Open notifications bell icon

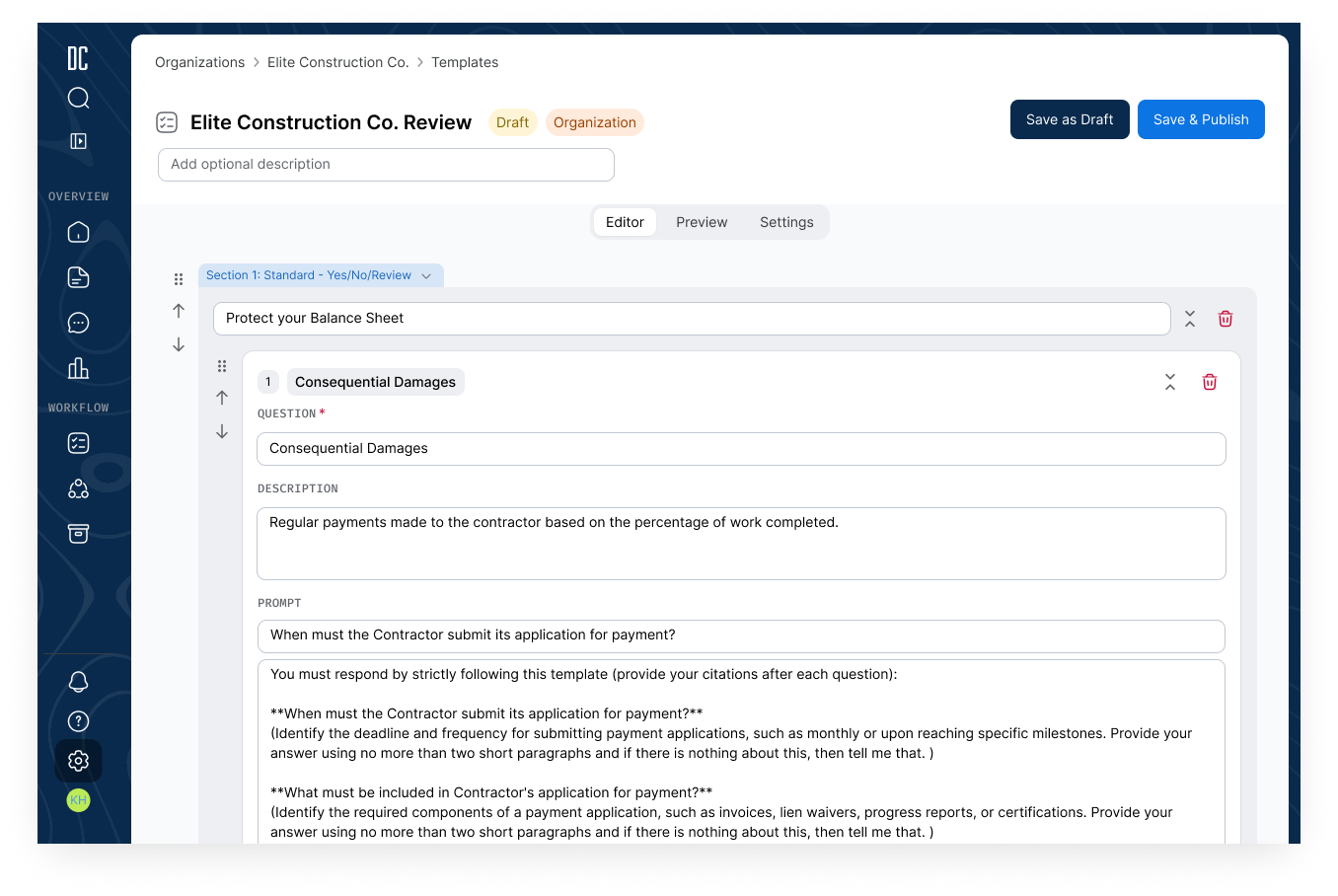78,682
